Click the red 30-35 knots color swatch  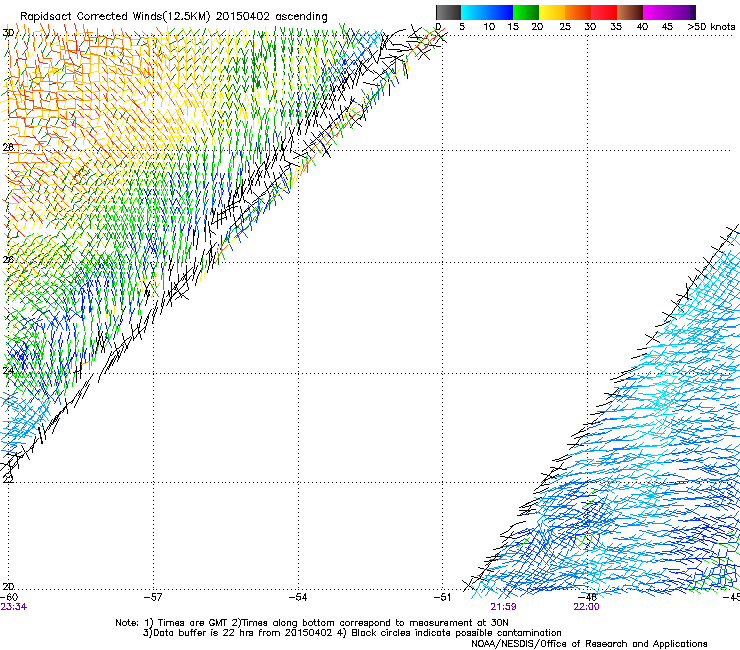coord(604,12)
